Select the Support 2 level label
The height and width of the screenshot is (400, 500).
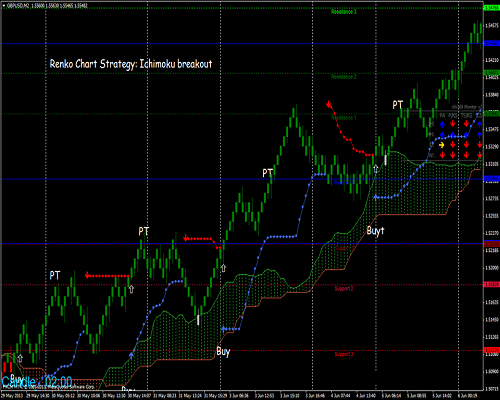coord(344,289)
